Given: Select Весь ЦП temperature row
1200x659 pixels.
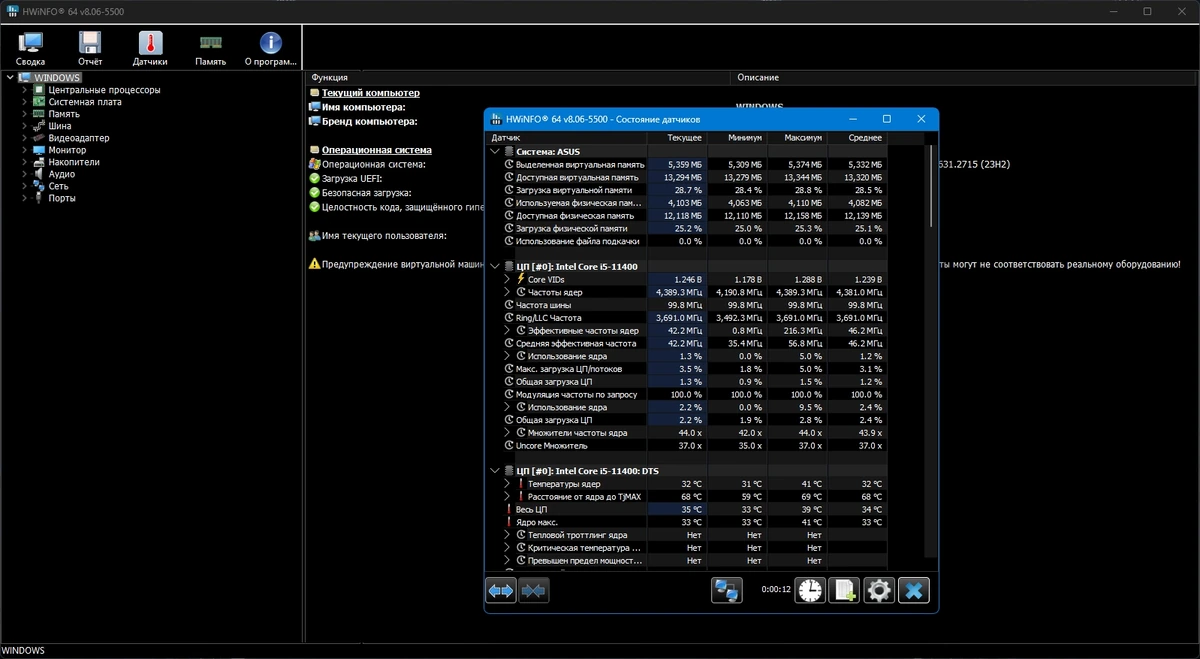Looking at the screenshot, I should coord(687,509).
